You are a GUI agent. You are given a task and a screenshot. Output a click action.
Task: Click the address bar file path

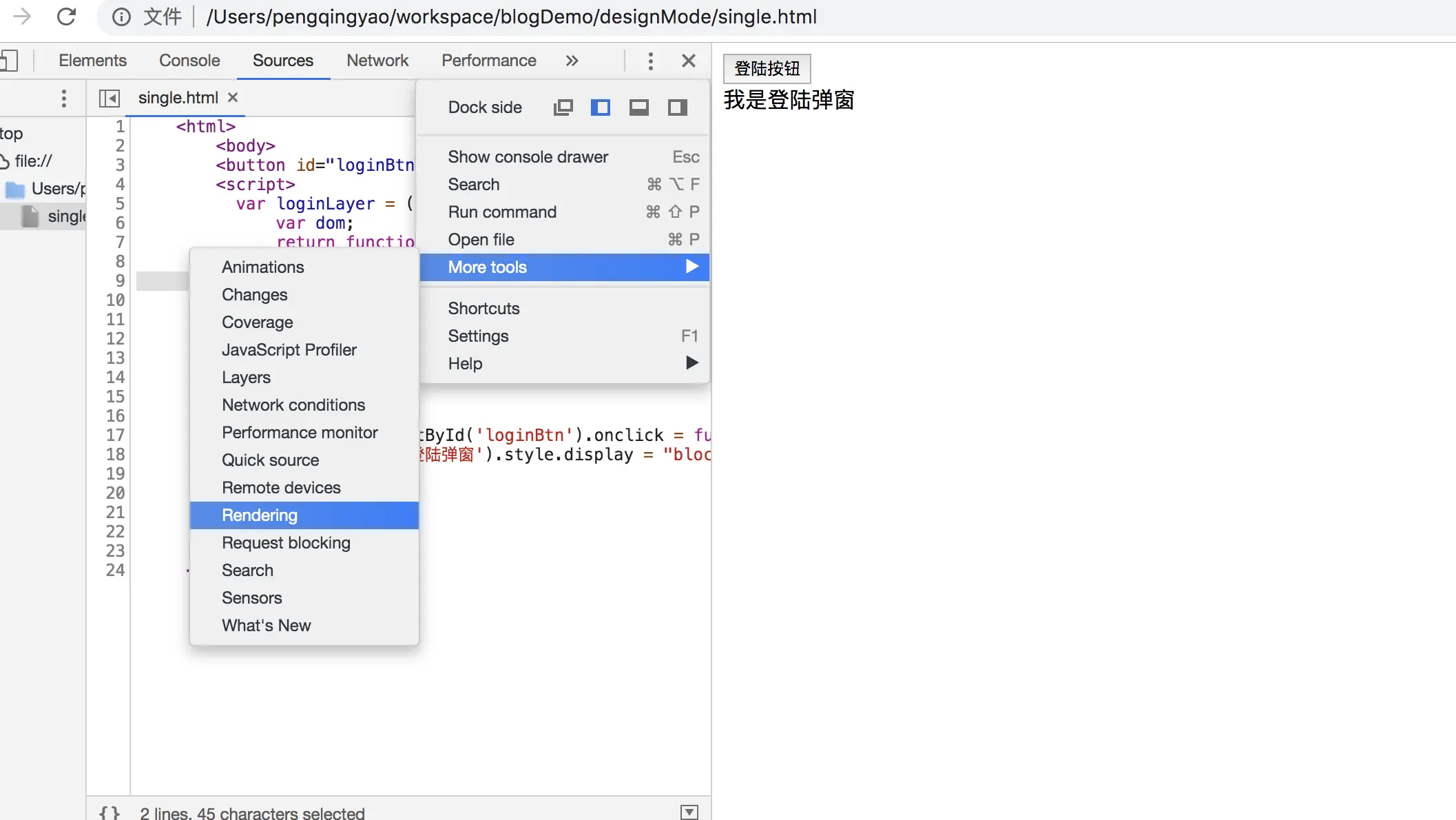[511, 17]
